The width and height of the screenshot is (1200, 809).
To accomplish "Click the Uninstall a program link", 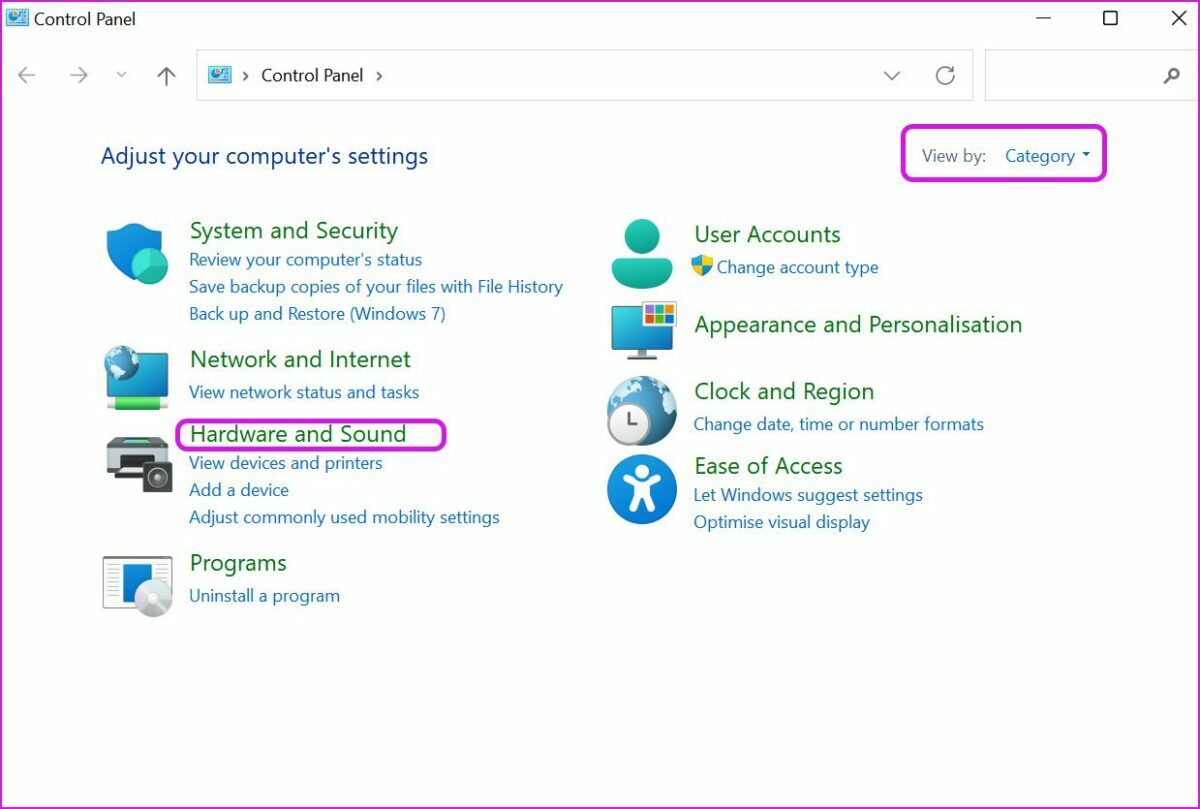I will [264, 596].
